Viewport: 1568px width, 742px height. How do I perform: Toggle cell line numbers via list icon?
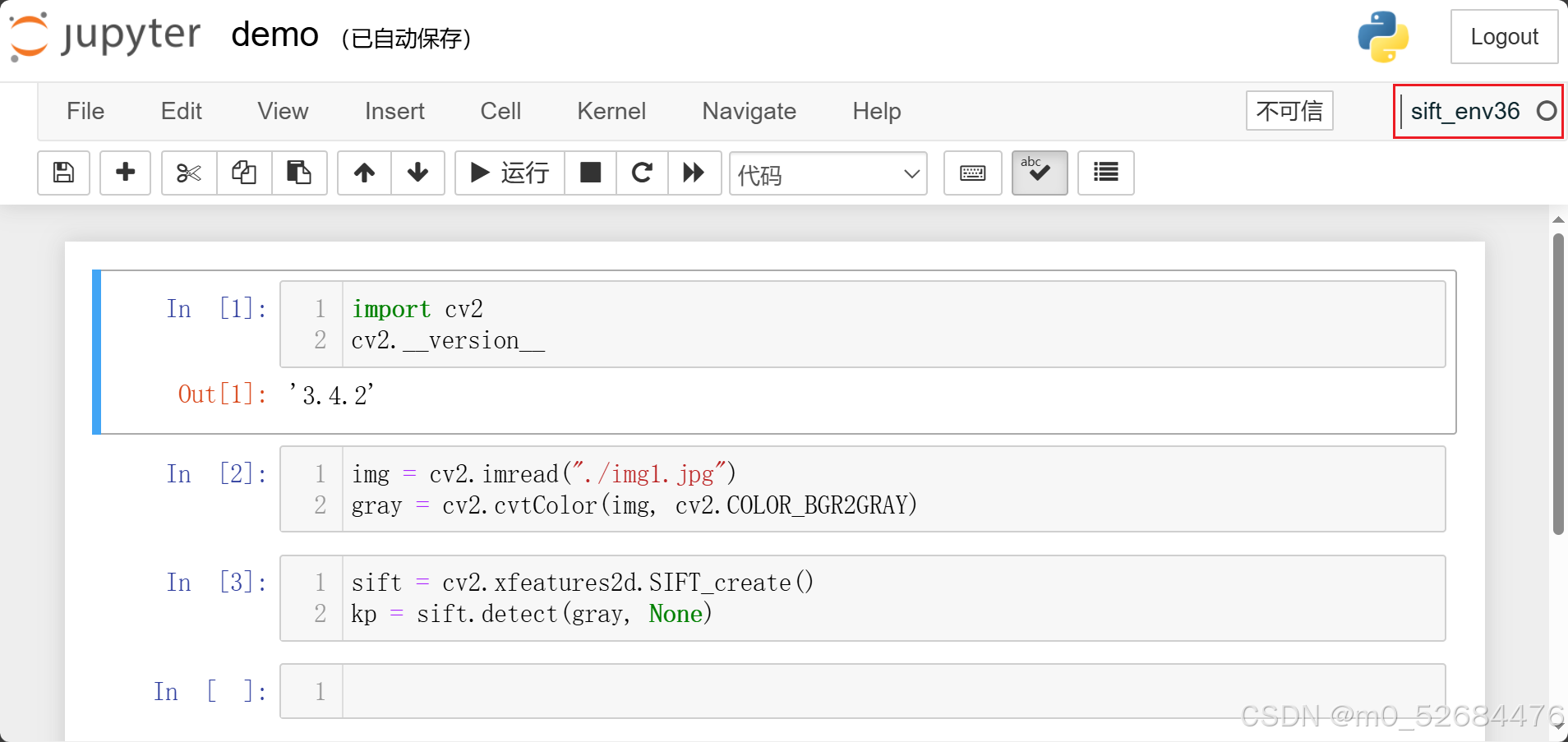(x=1105, y=173)
